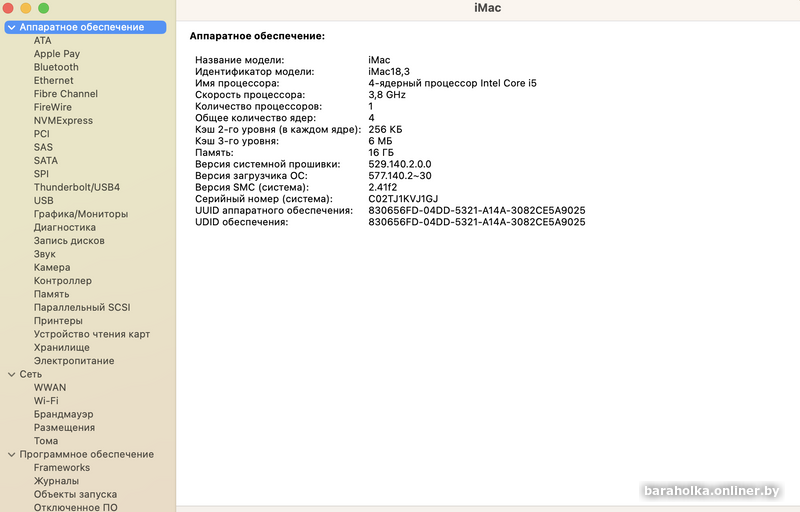Open the Звук sidebar entry
Image resolution: width=800 pixels, height=512 pixels.
click(x=44, y=254)
